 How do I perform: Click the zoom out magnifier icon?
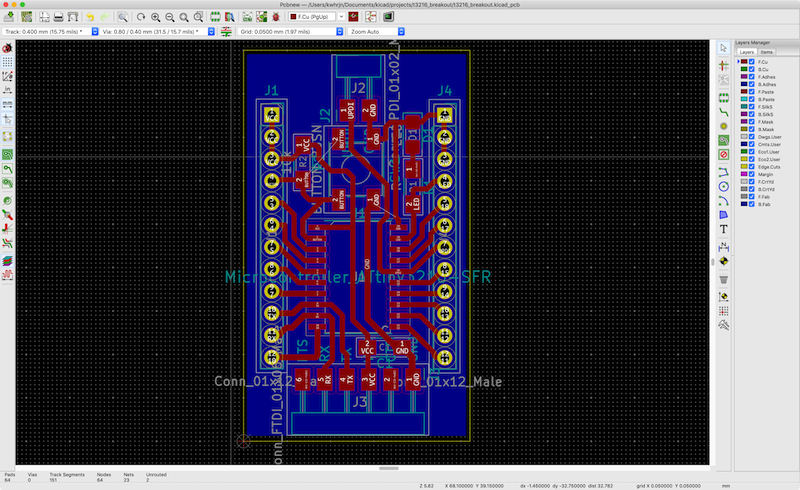point(170,17)
